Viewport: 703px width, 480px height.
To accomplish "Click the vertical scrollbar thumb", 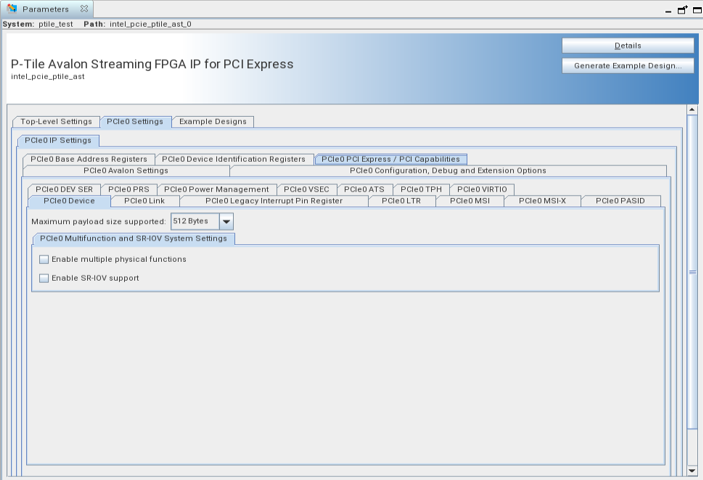I will pyautogui.click(x=692, y=272).
